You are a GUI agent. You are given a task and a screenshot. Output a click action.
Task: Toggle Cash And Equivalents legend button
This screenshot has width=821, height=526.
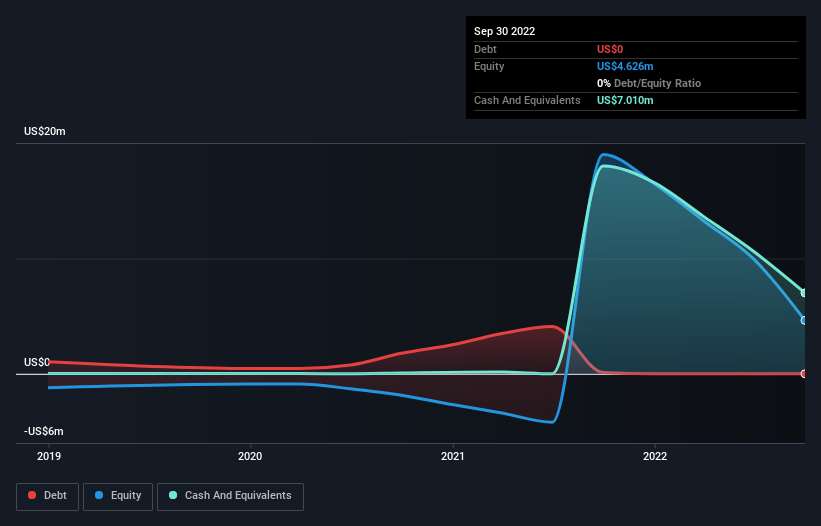(230, 496)
